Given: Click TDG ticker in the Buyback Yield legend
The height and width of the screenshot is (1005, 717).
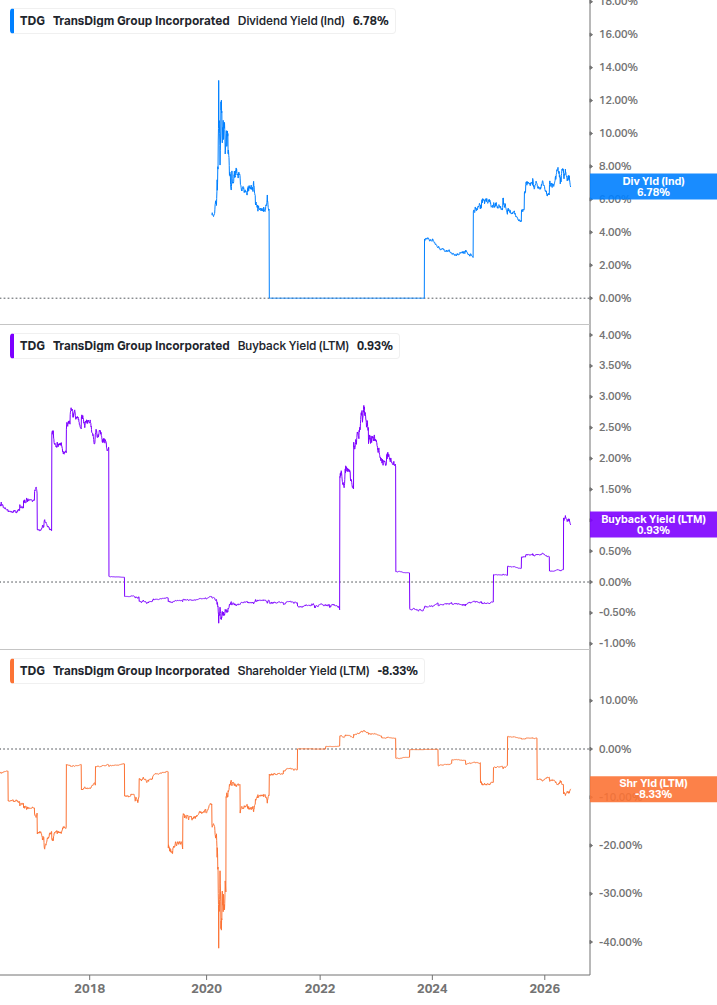Looking at the screenshot, I should pos(33,346).
